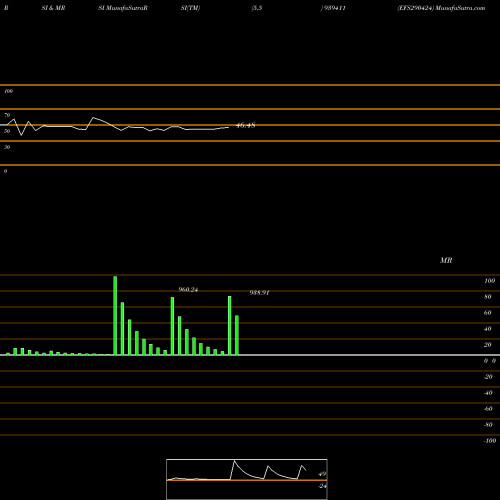Click the MR panel title label
The image size is (500, 500).
point(446,260)
